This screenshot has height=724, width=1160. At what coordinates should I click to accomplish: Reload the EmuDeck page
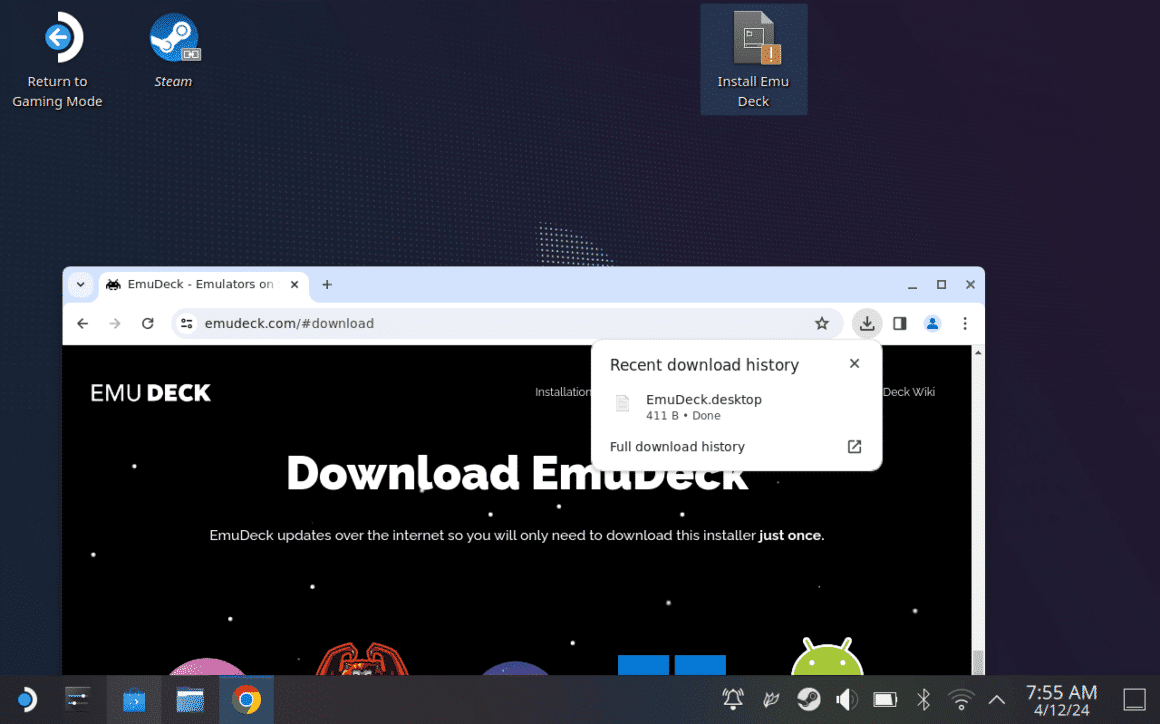point(148,323)
